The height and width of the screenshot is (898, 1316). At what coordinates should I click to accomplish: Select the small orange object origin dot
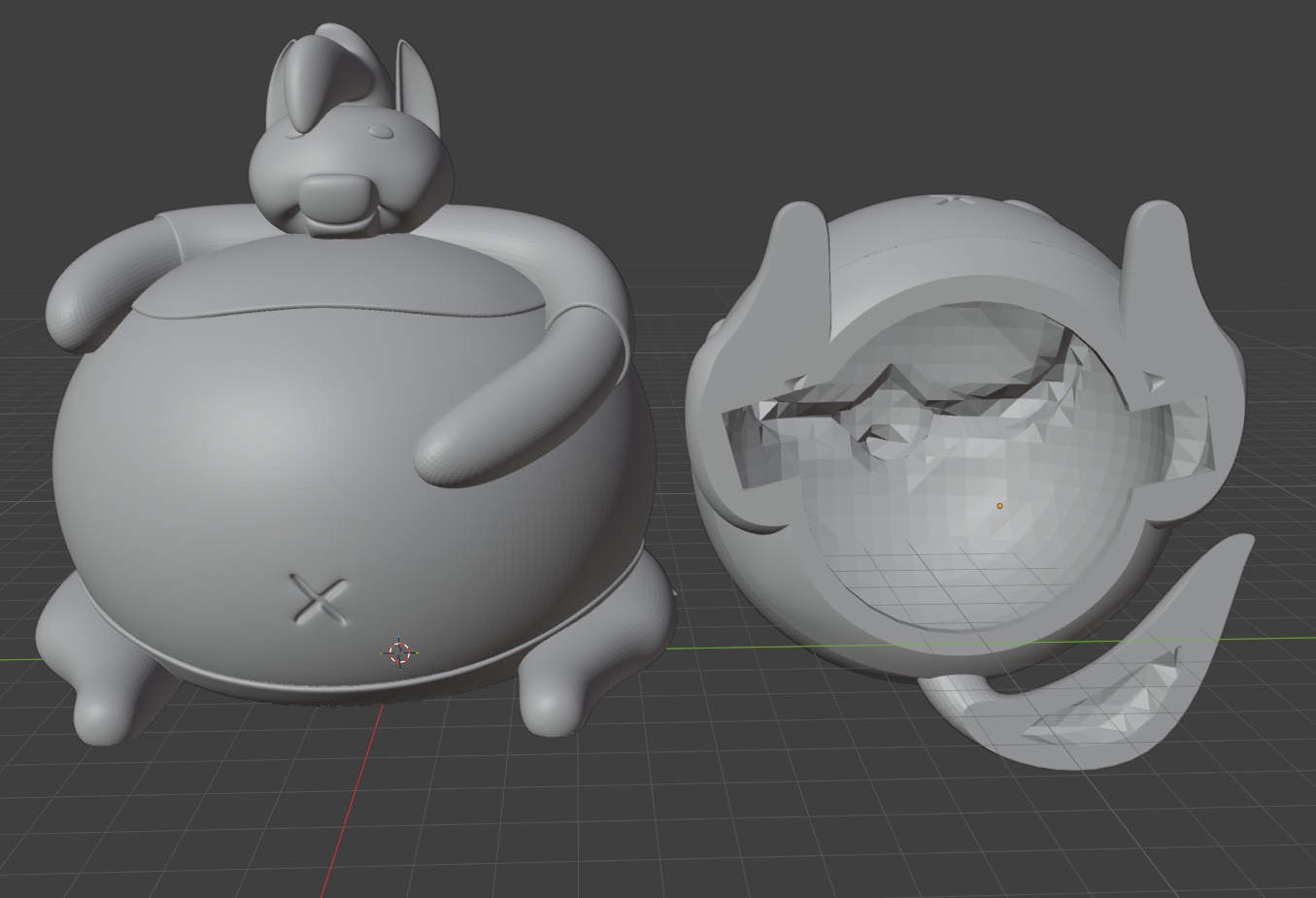coord(999,506)
